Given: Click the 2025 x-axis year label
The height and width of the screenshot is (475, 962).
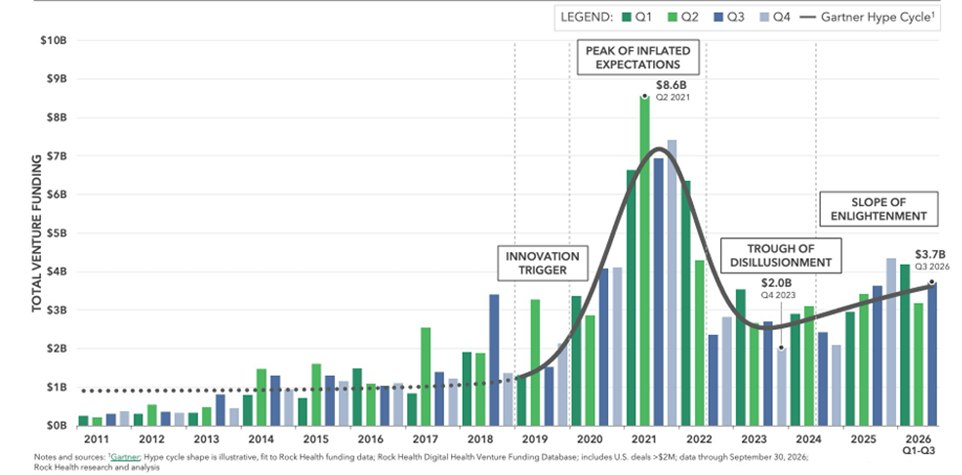Looking at the screenshot, I should [x=863, y=439].
